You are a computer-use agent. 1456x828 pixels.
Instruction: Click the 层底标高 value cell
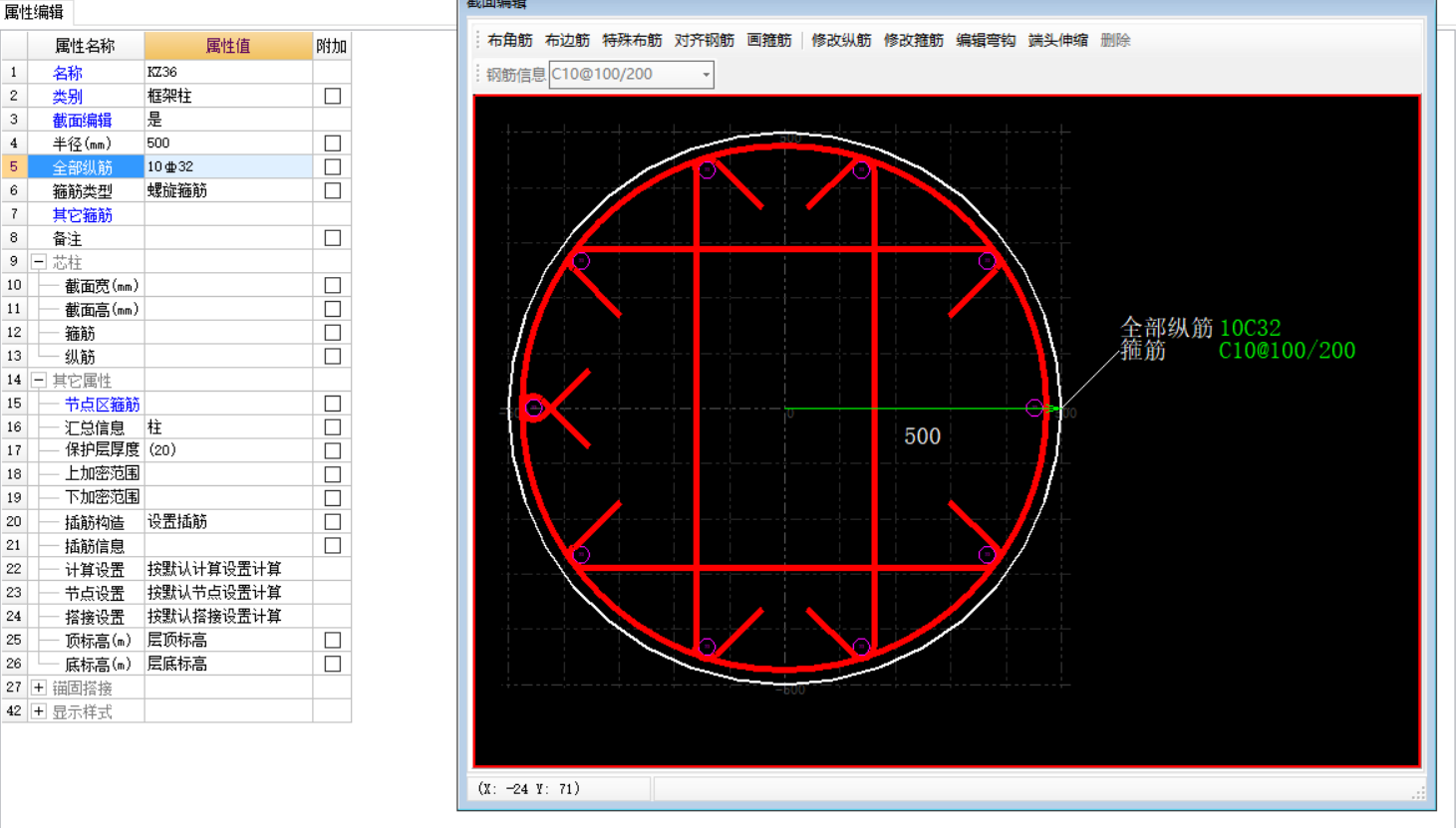point(228,664)
